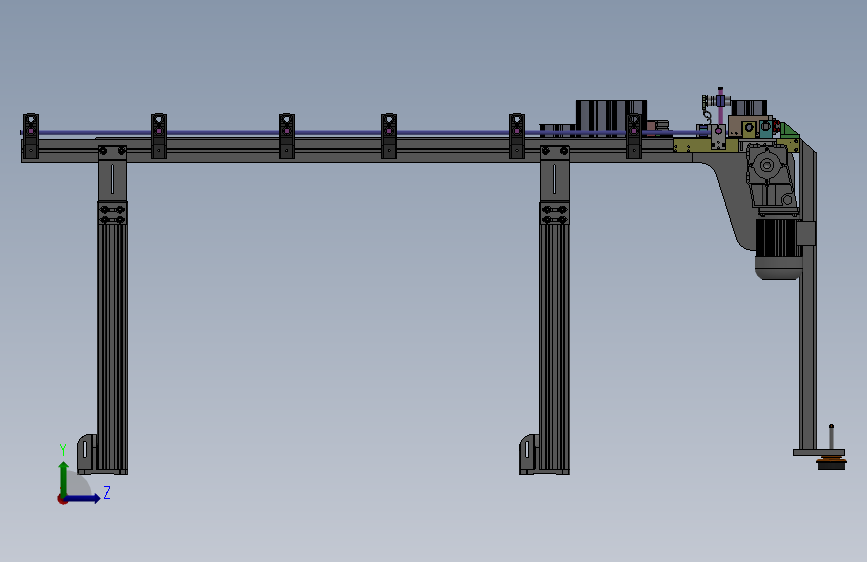Select the large black ribbed block on the beam

pyautogui.click(x=611, y=117)
